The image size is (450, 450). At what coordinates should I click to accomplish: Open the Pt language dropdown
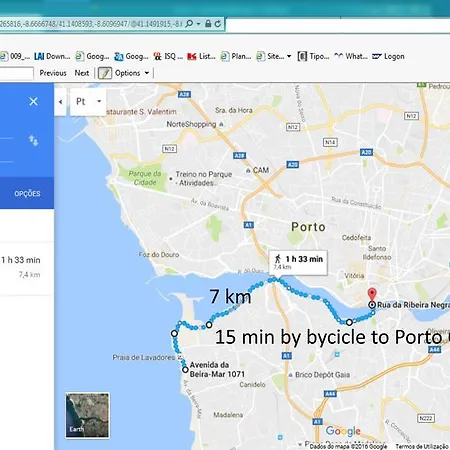click(88, 102)
